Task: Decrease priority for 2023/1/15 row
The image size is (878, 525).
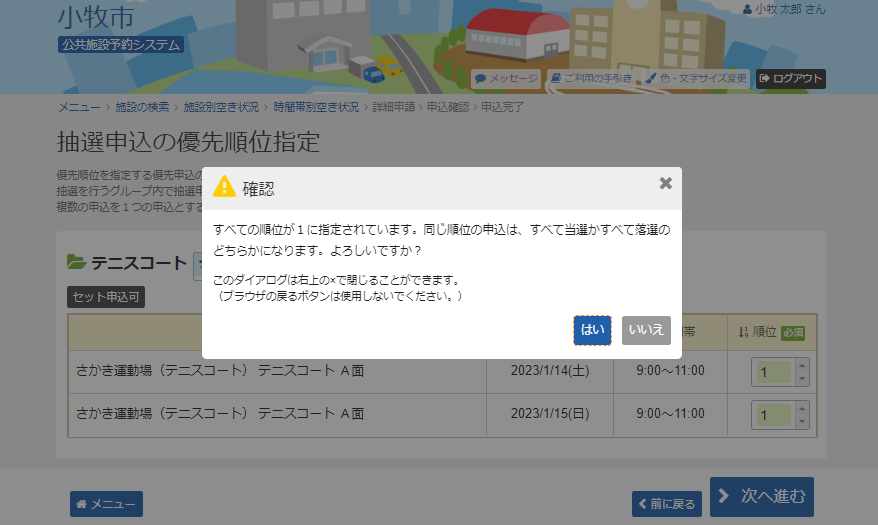Action: (802, 422)
